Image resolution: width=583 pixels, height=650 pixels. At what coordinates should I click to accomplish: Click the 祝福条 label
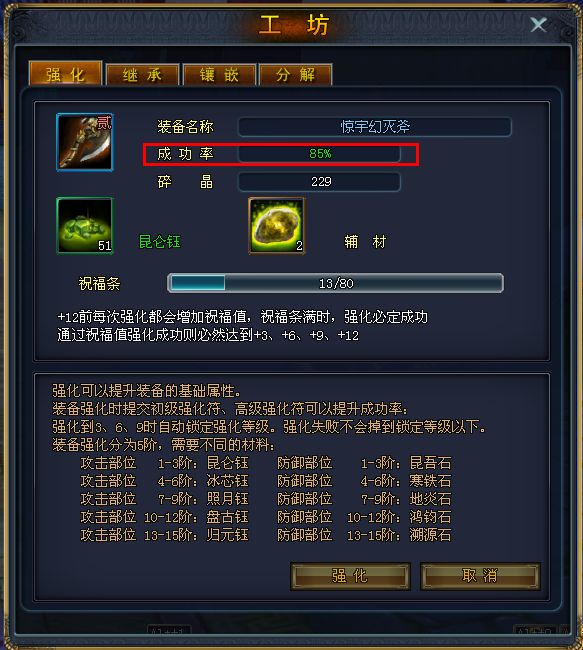(x=100, y=284)
